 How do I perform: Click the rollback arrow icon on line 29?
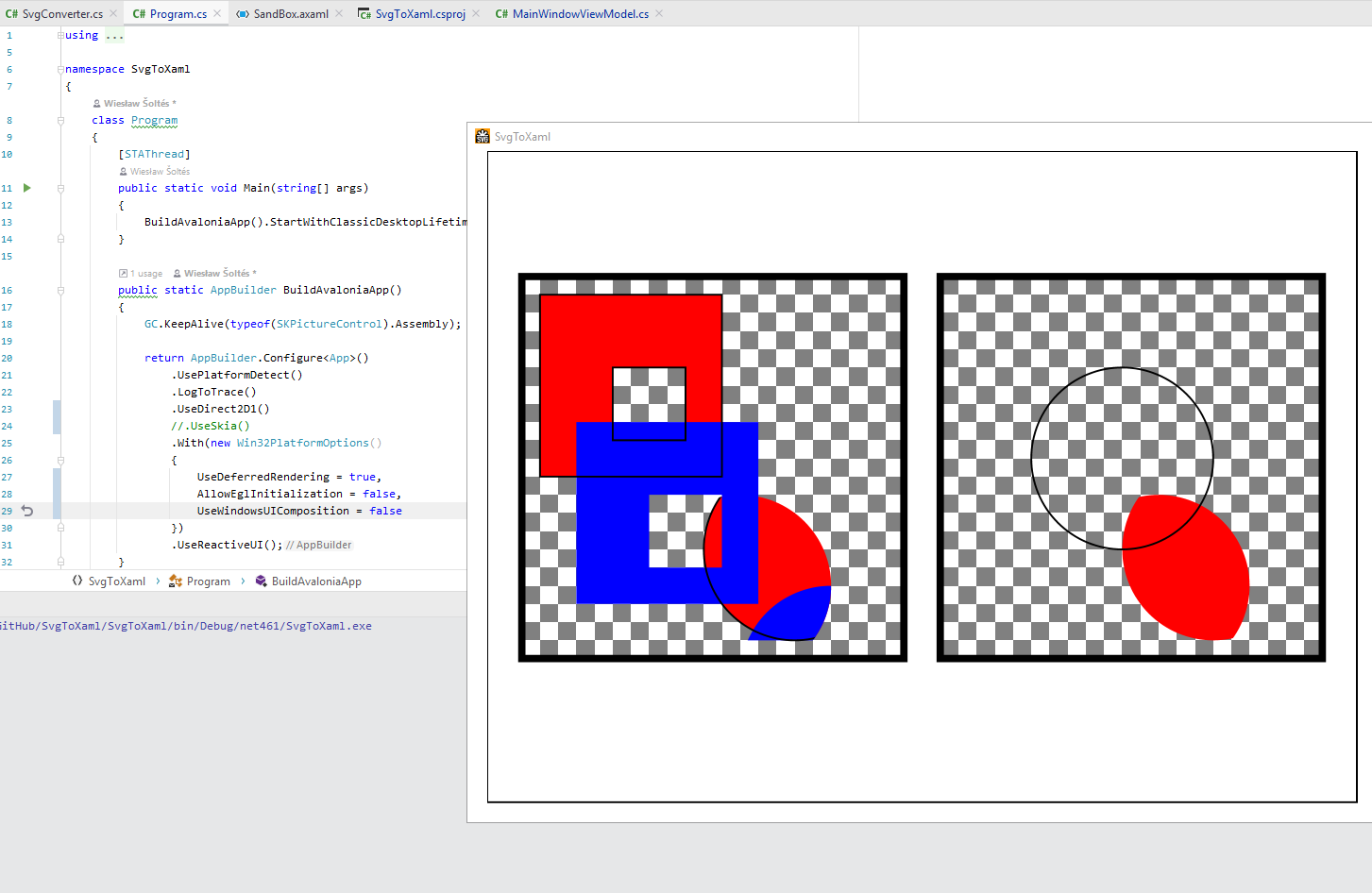point(27,511)
